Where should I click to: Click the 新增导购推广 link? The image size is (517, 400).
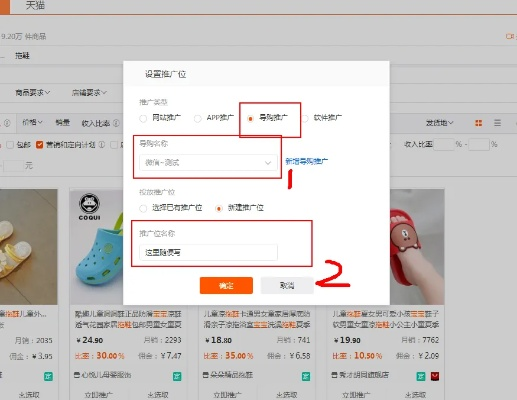307,161
